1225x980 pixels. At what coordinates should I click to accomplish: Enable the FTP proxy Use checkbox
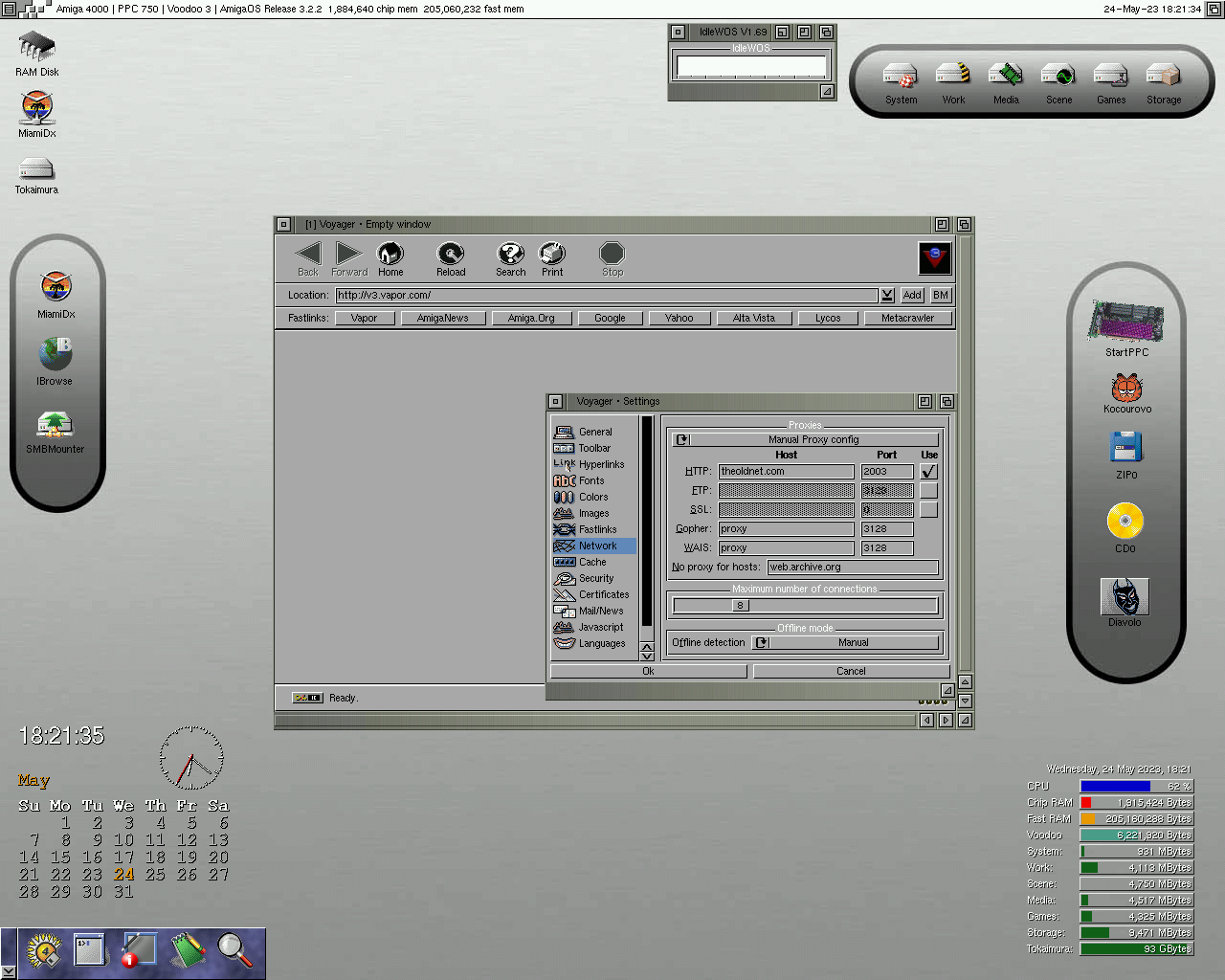[928, 491]
